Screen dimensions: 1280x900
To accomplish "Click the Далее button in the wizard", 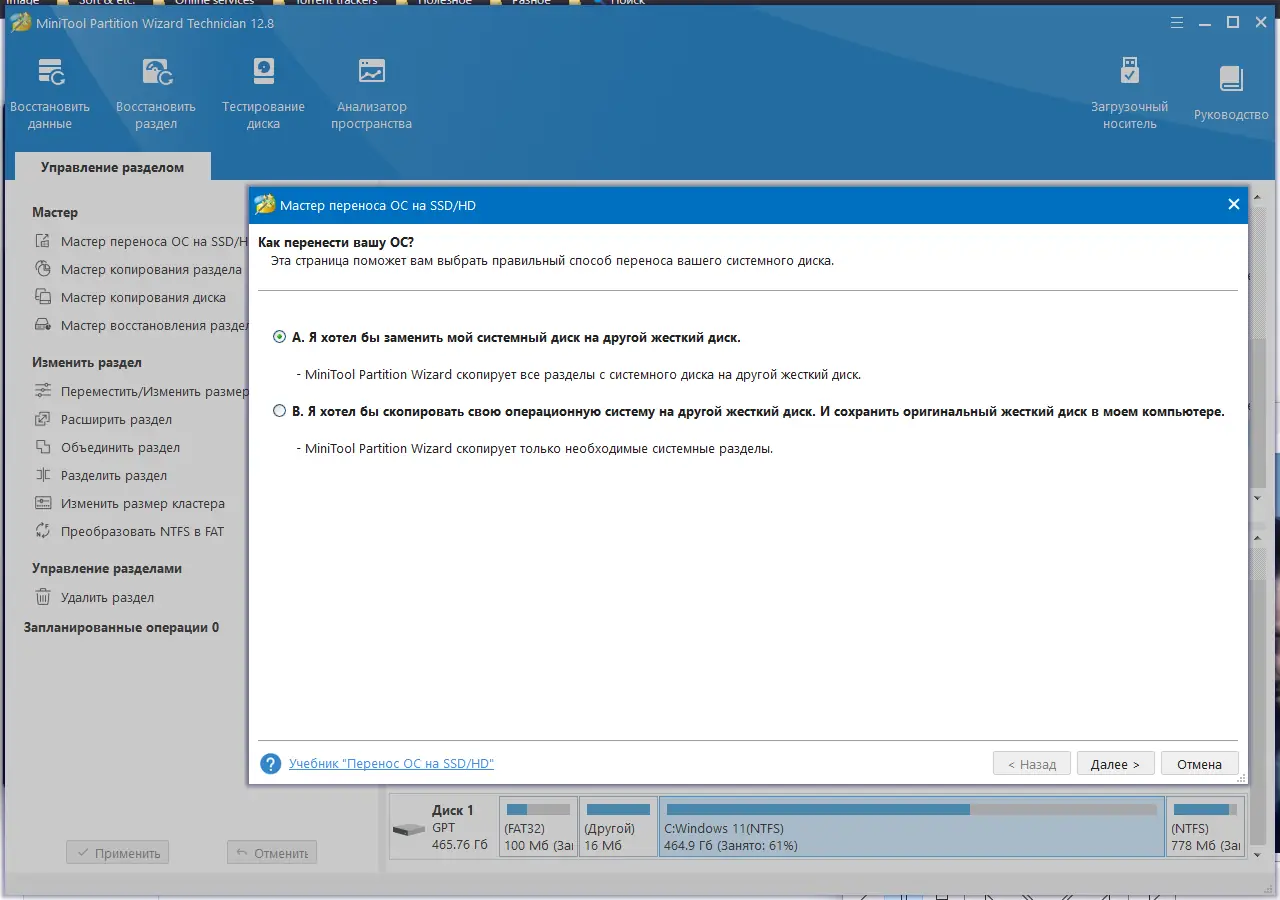I will (1114, 763).
